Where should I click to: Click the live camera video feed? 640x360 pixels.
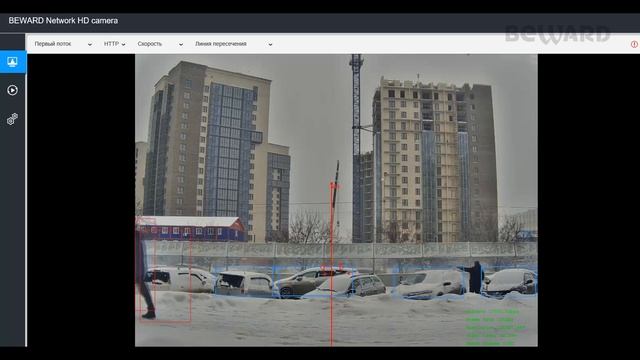[x=336, y=200]
